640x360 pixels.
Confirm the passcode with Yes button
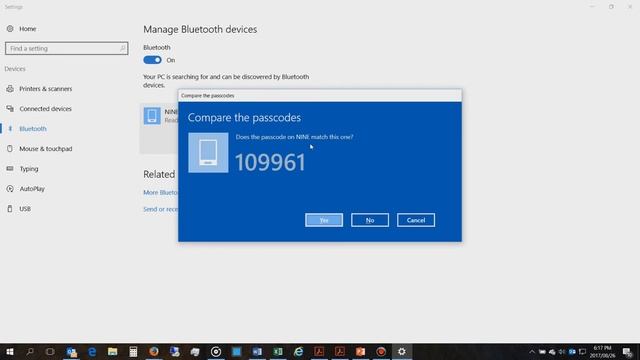324,220
